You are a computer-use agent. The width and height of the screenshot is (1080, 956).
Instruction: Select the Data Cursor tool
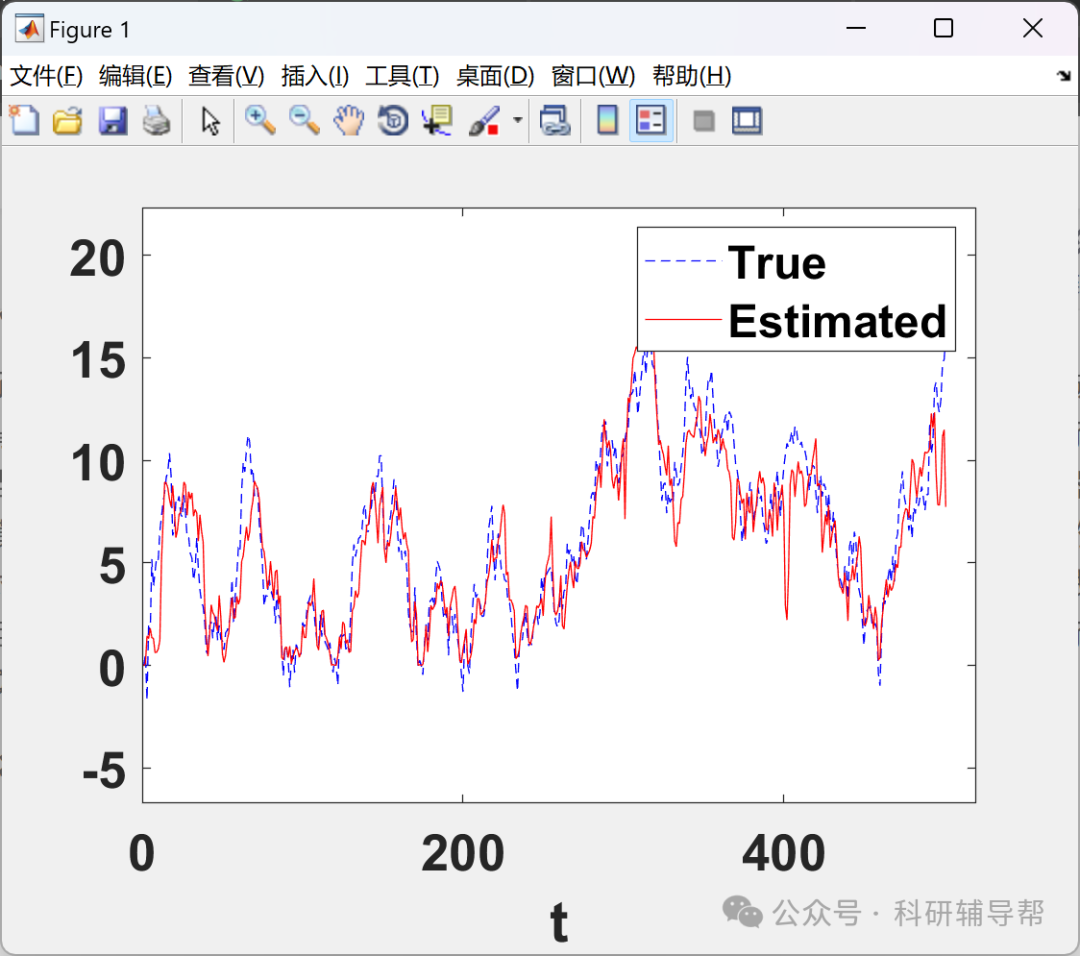pos(437,121)
